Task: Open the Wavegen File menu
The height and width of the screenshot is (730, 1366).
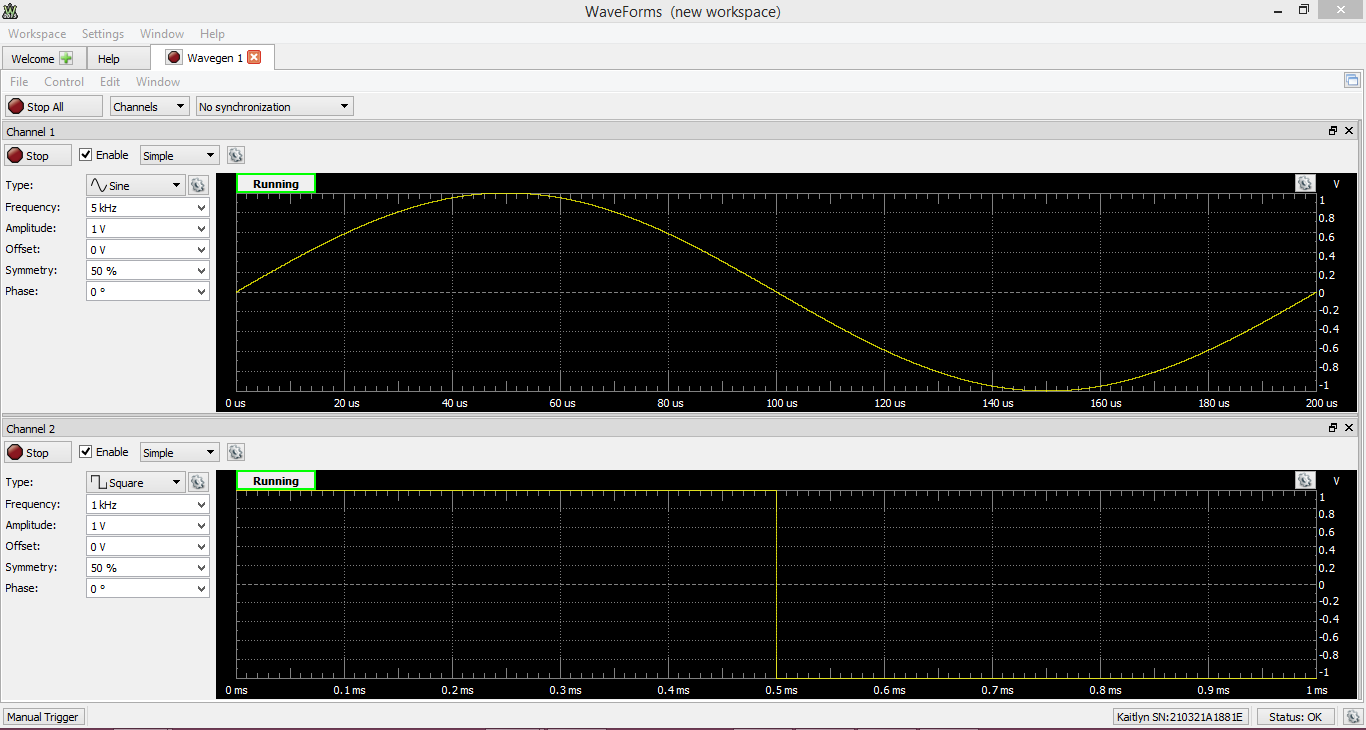Action: pos(19,81)
